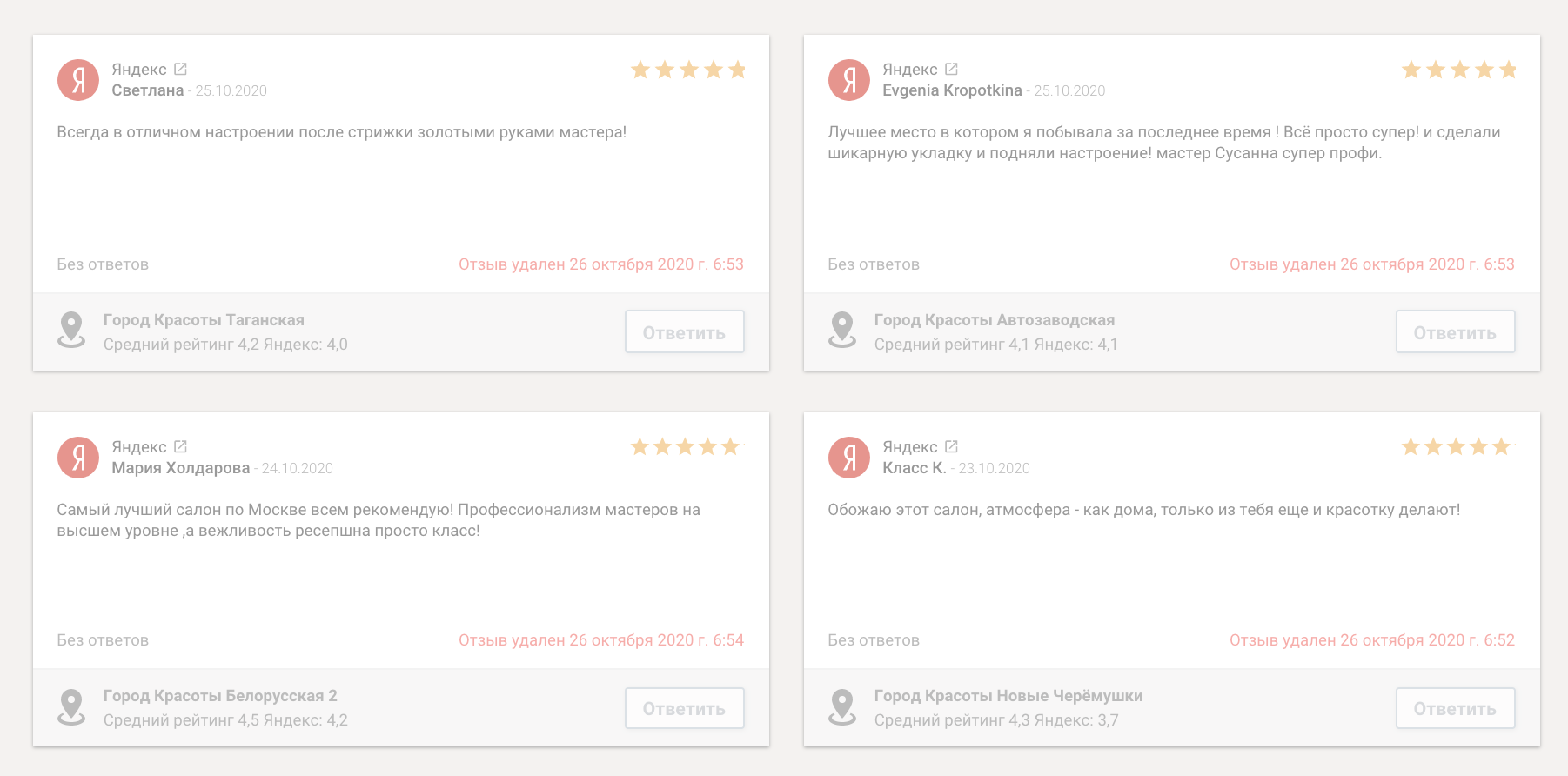The image size is (1568, 776).
Task: Open external link icon beside Светлана's Яндекс label
Action: click(x=180, y=69)
